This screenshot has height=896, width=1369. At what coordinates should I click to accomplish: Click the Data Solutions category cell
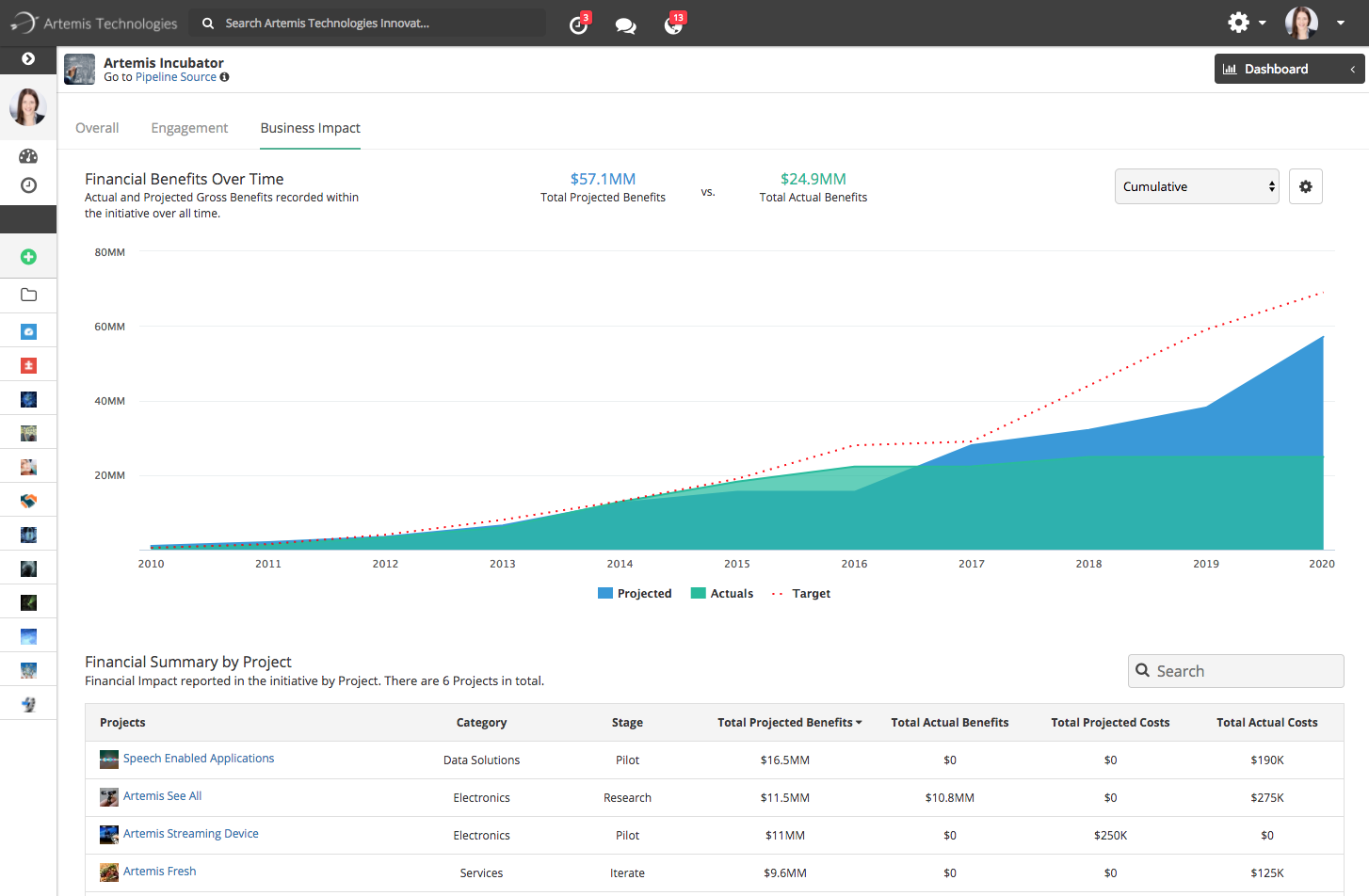pyautogui.click(x=481, y=760)
